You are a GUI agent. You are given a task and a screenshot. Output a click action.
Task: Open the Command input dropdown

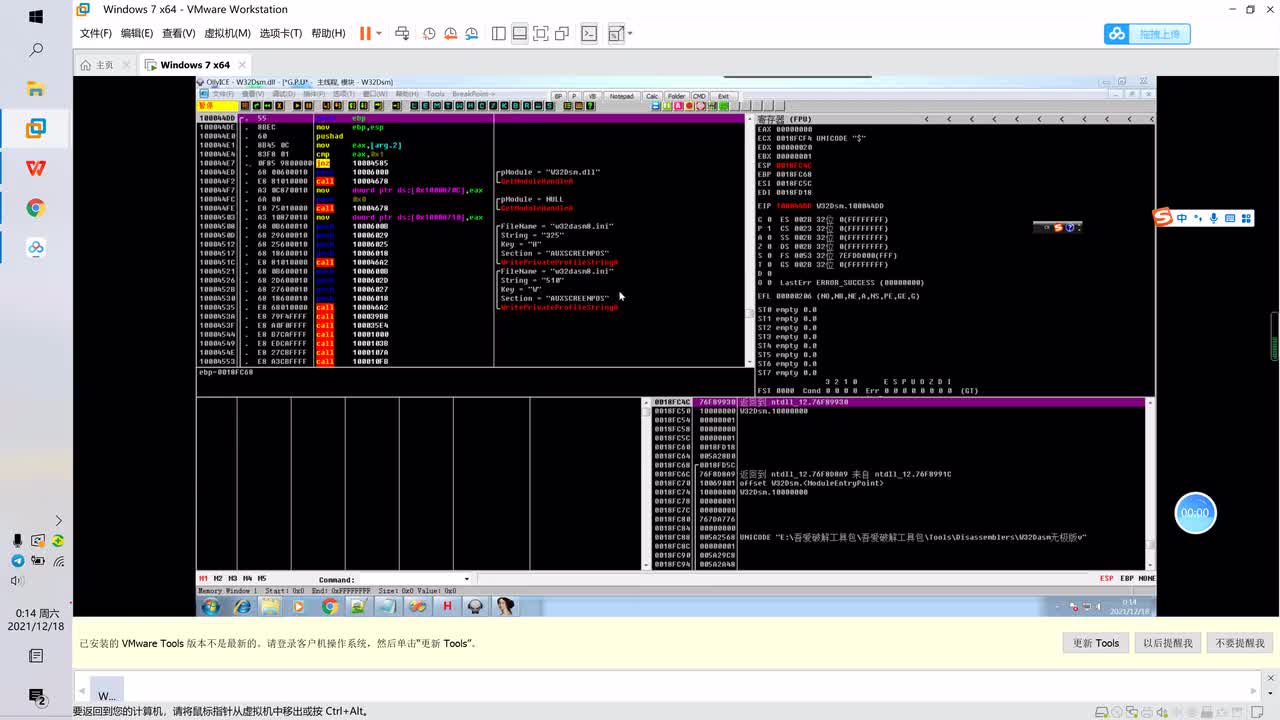point(466,579)
